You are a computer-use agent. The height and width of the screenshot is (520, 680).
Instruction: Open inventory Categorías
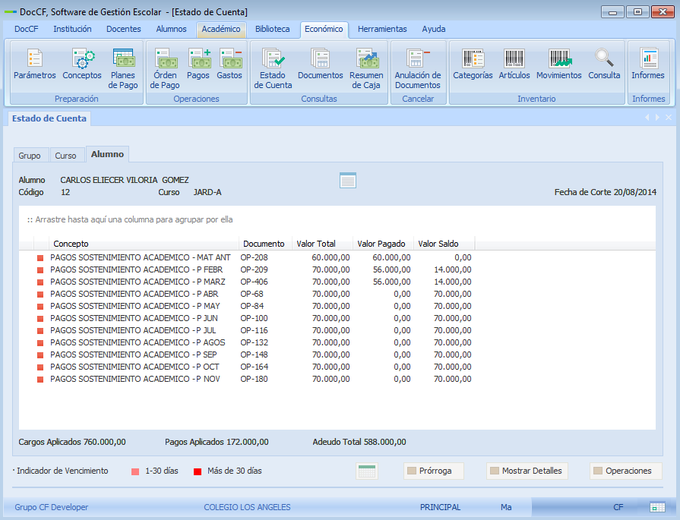(x=473, y=64)
